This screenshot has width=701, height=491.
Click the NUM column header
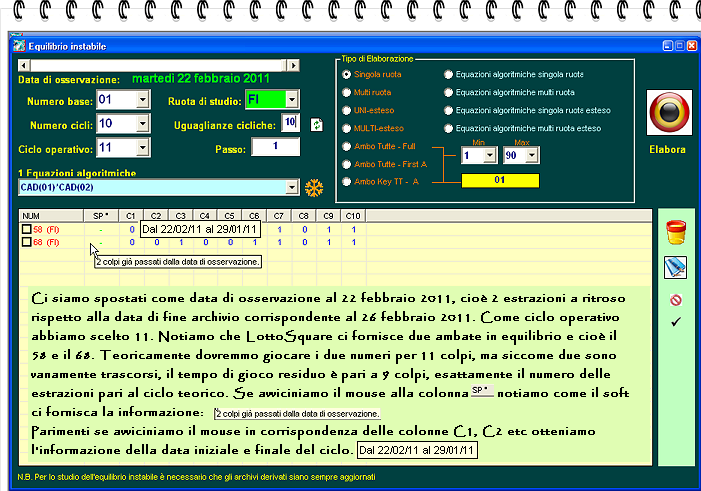click(51, 216)
